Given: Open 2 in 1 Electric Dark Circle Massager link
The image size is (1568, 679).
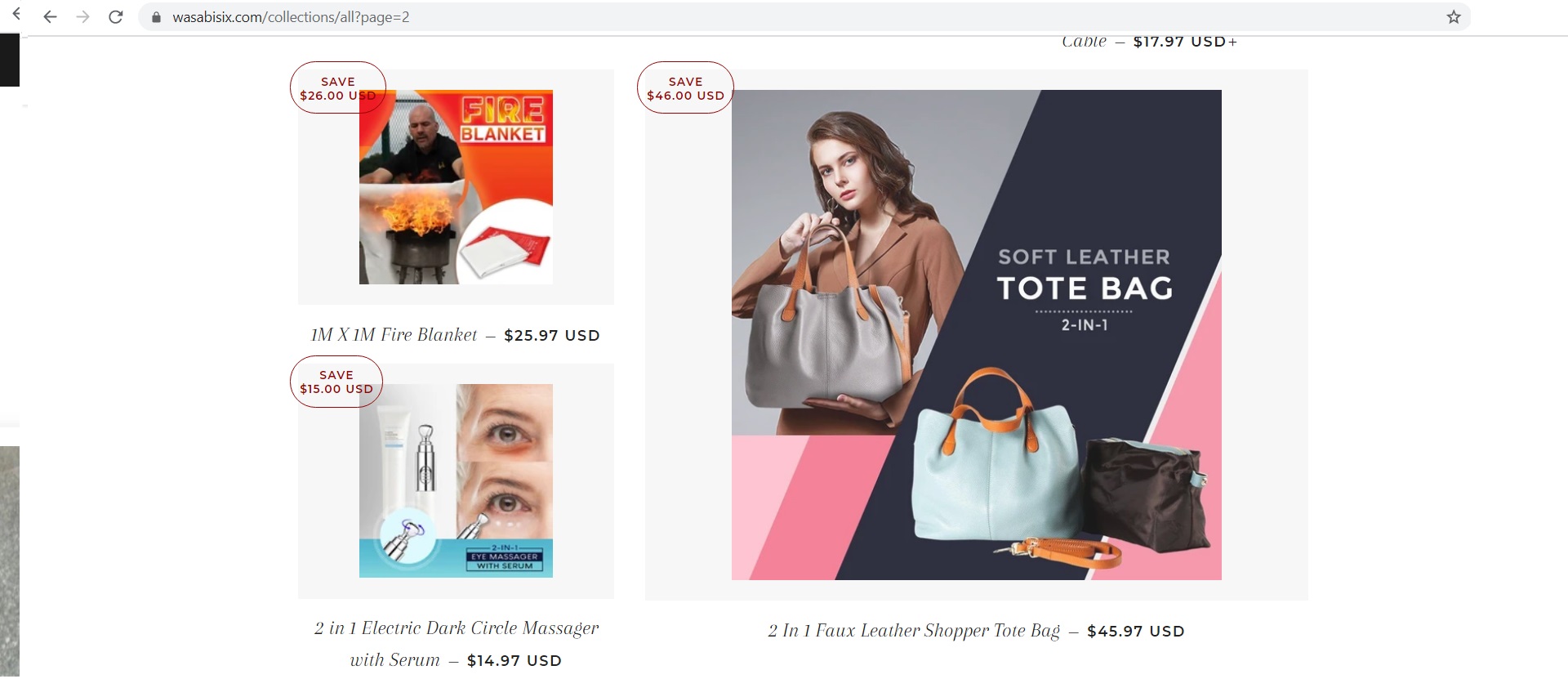Looking at the screenshot, I should [457, 643].
